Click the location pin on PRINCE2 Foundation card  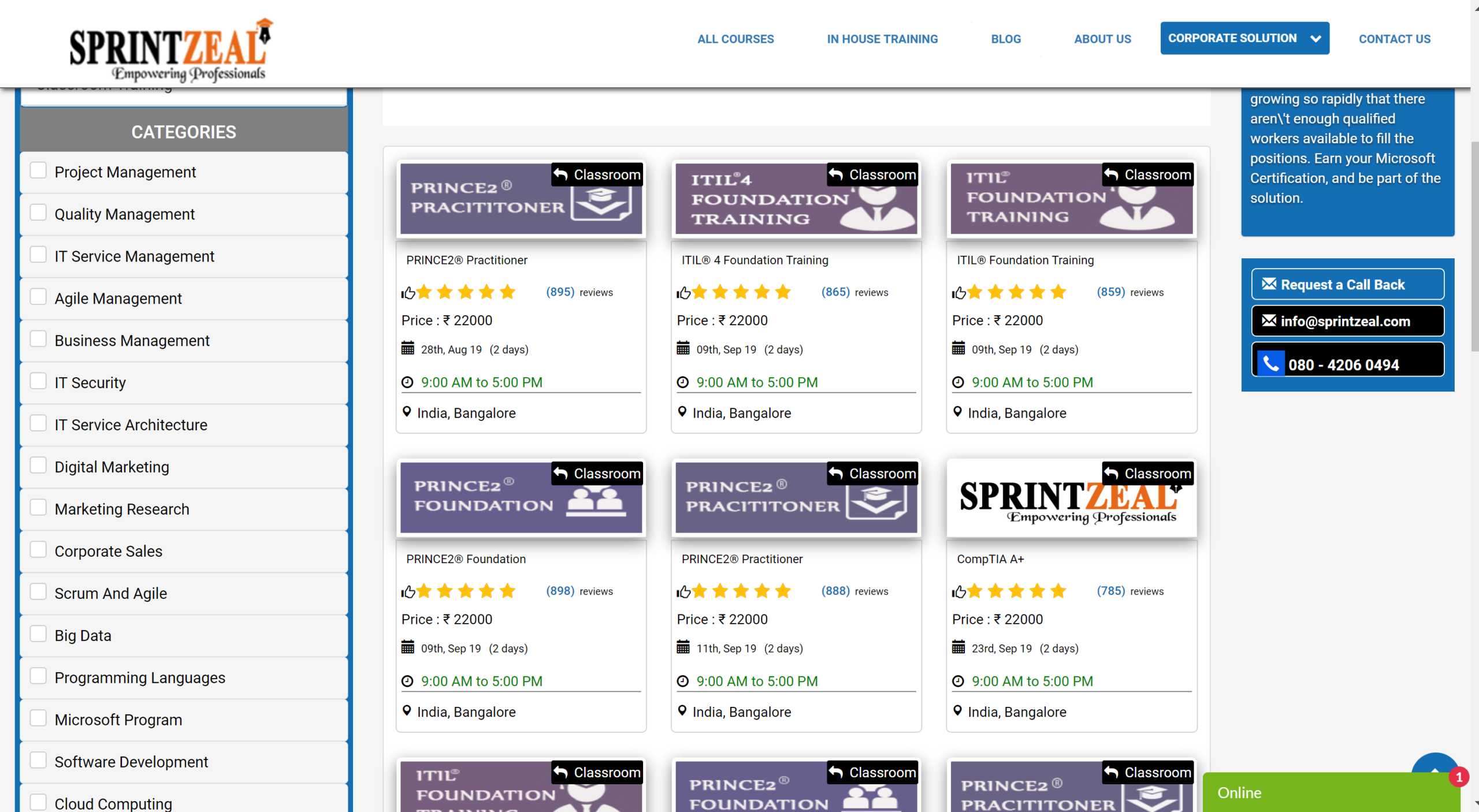point(407,711)
